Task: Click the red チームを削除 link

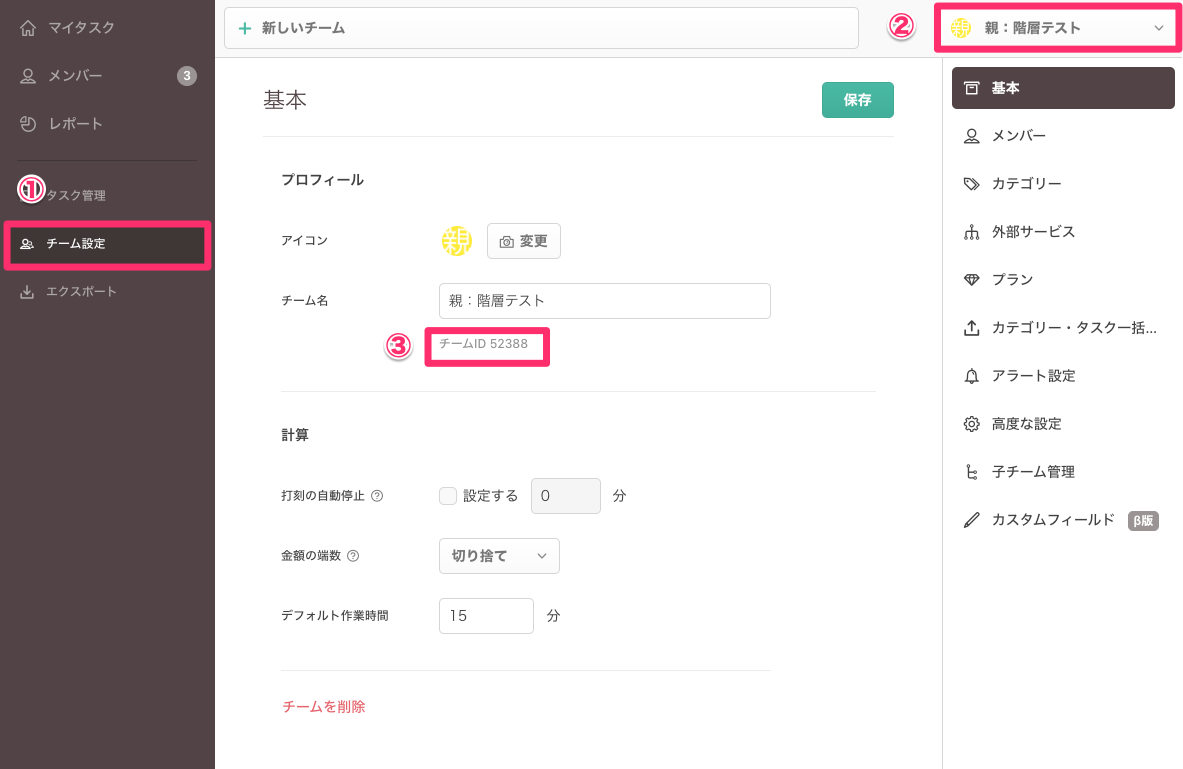Action: coord(324,707)
